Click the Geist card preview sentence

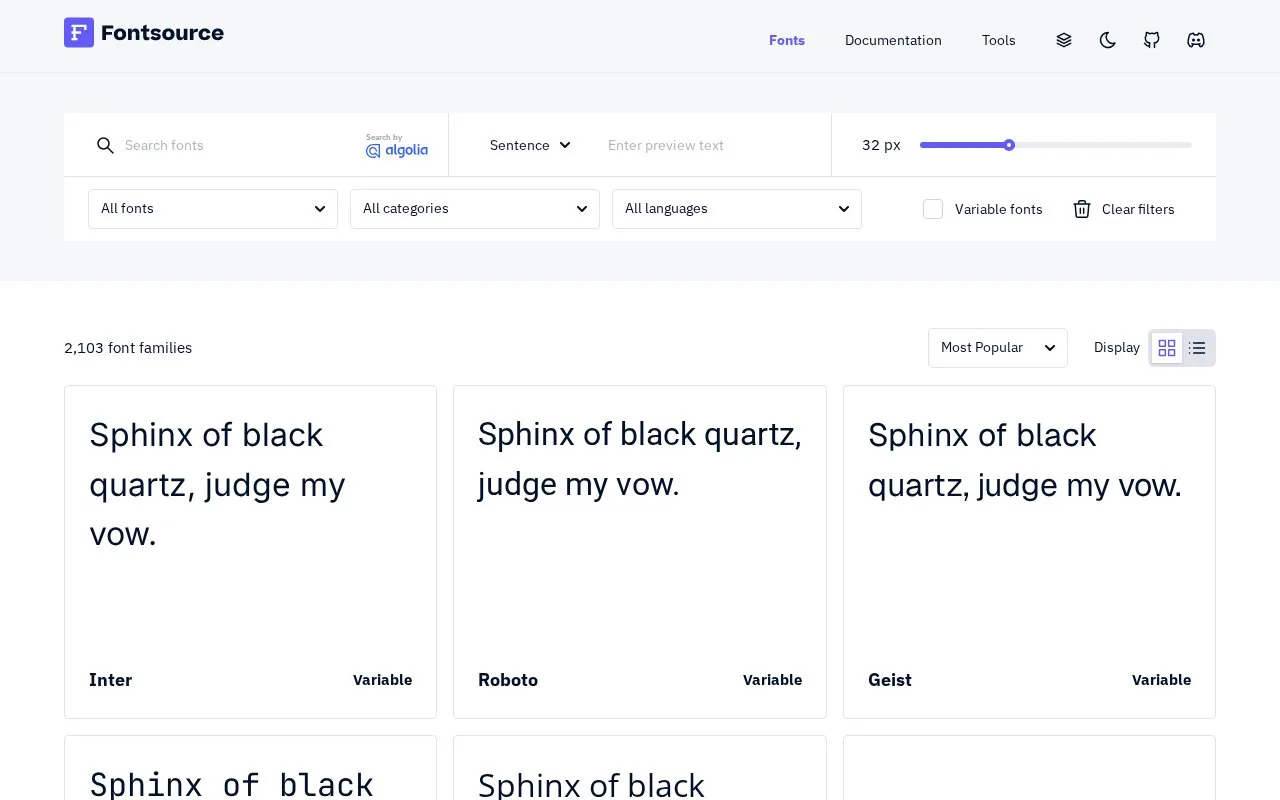coord(1025,460)
